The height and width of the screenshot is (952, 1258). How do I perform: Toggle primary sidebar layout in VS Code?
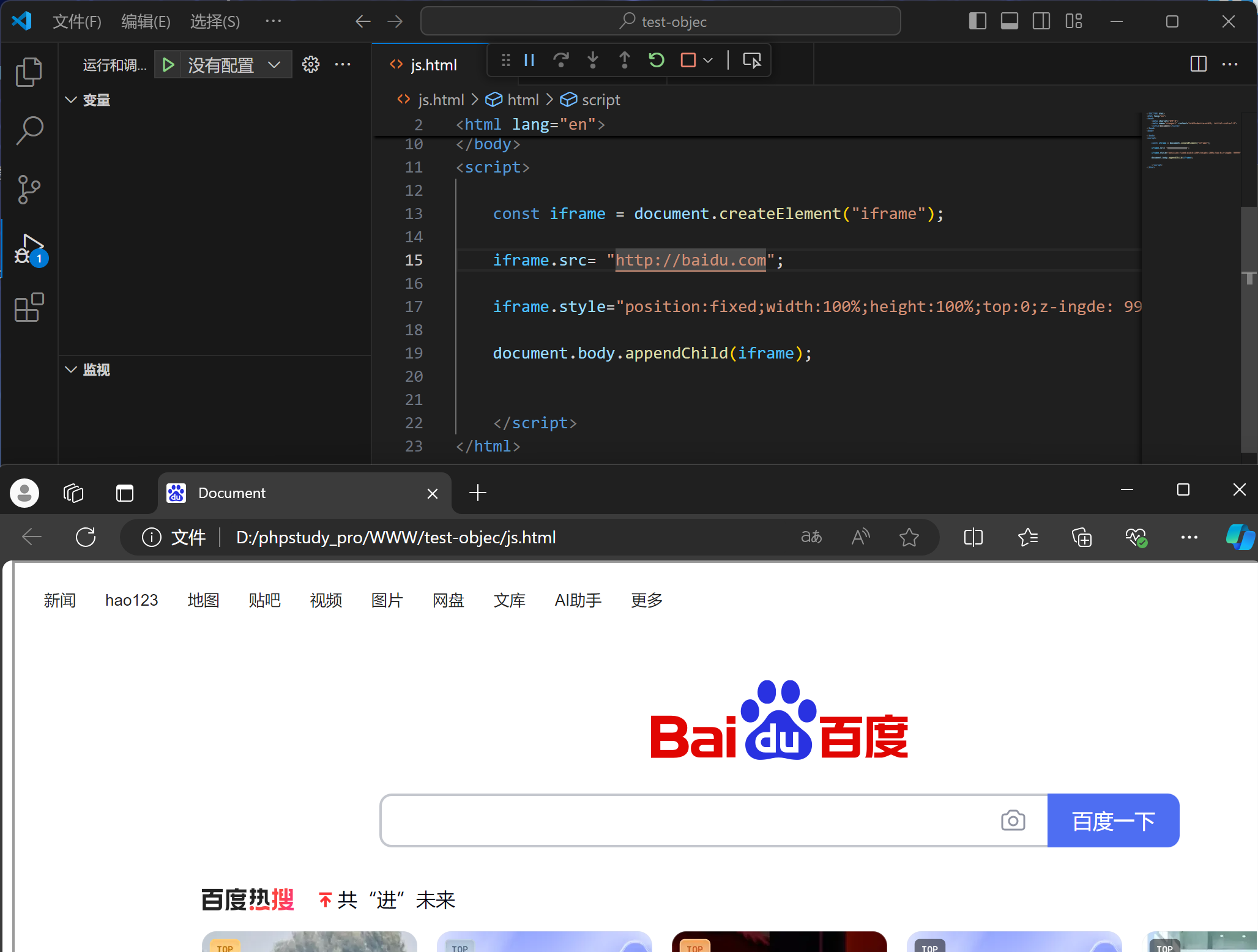977,21
